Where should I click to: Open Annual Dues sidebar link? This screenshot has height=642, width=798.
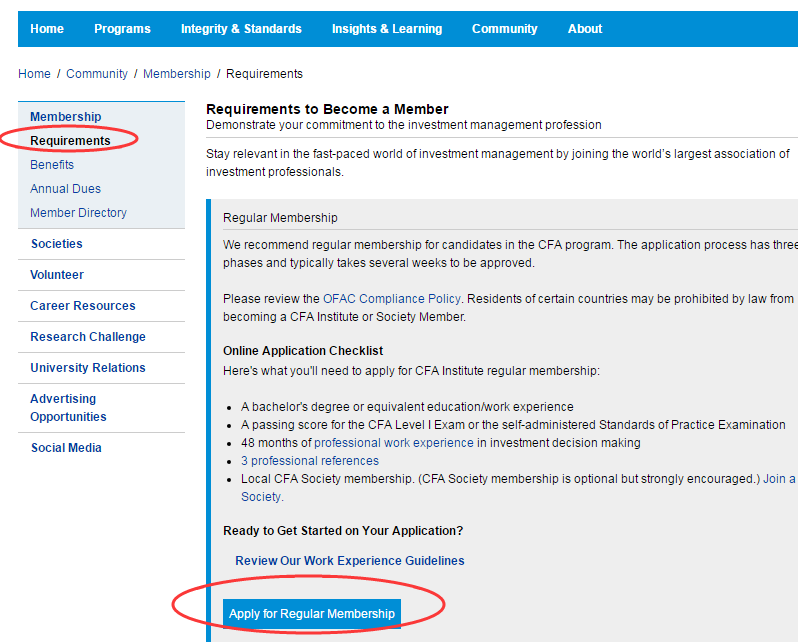point(65,189)
